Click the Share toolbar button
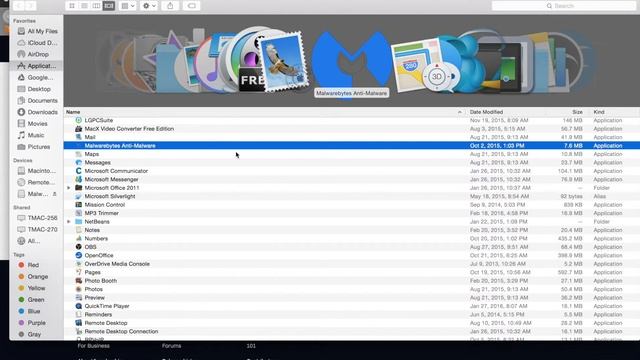640x360 pixels. point(170,6)
